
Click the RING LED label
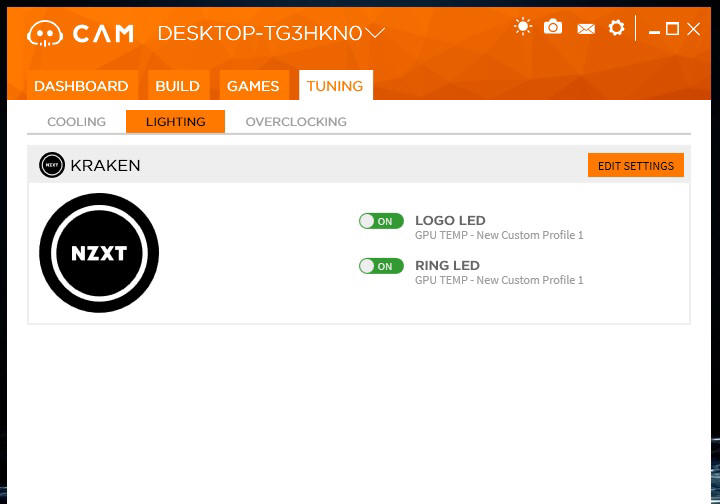[447, 265]
